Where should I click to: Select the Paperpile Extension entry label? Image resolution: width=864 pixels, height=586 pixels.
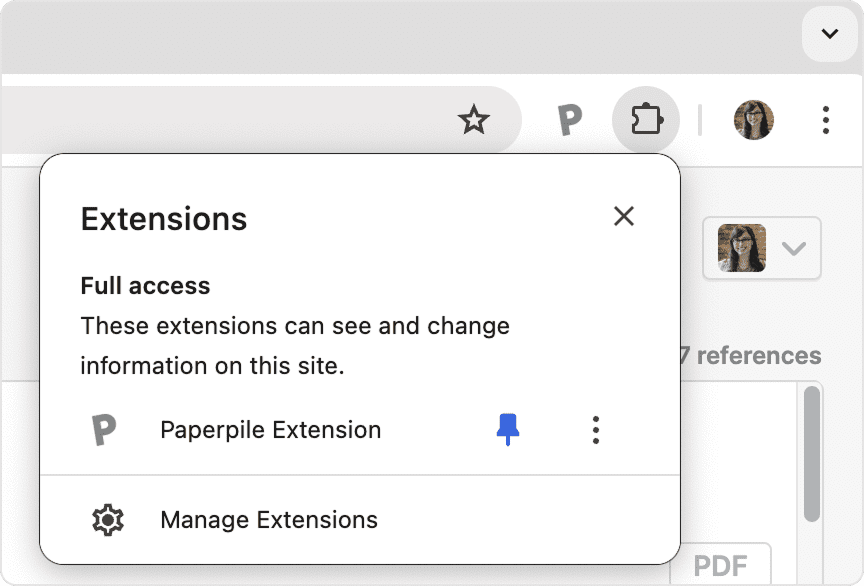coord(271,430)
